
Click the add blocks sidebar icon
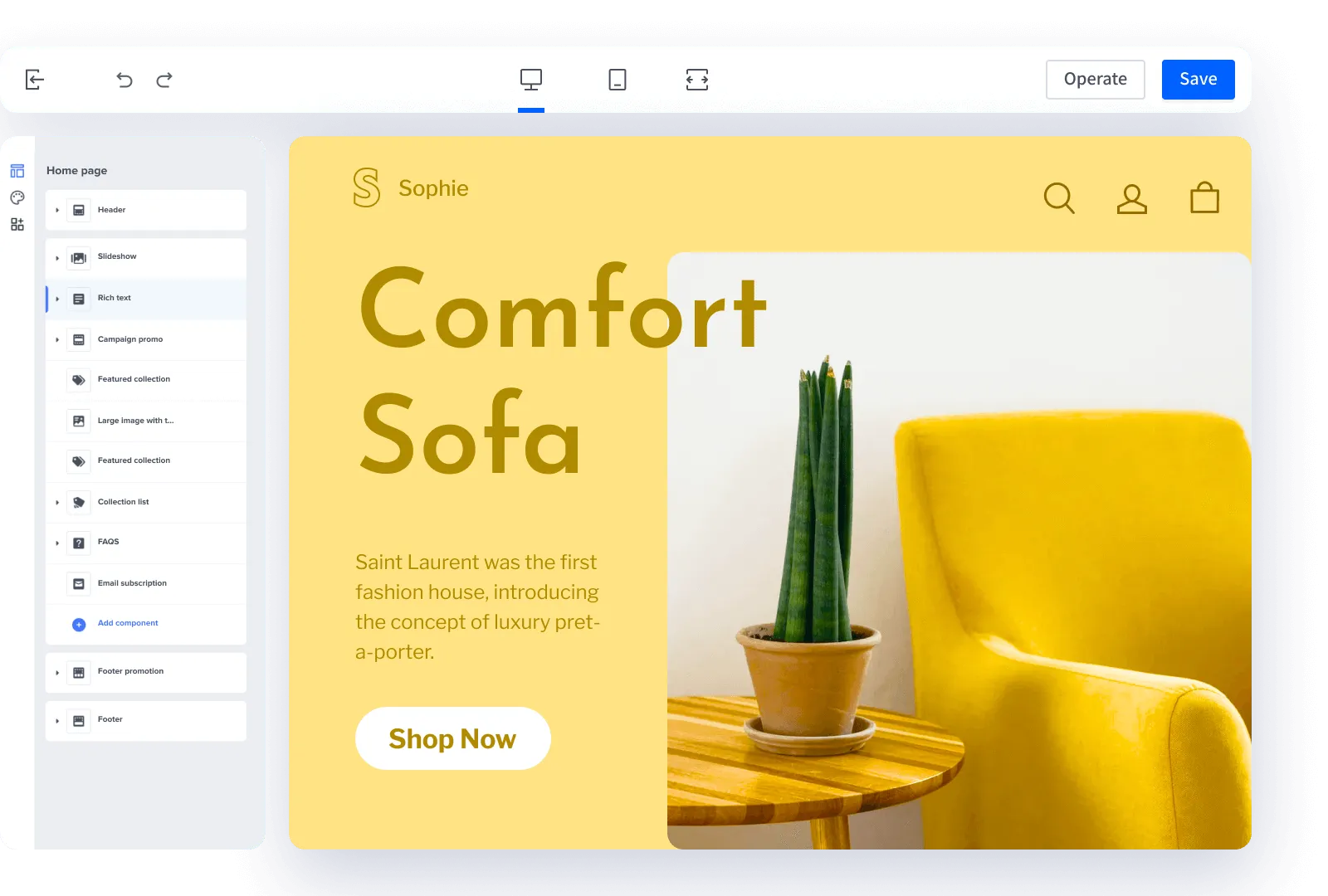(17, 223)
